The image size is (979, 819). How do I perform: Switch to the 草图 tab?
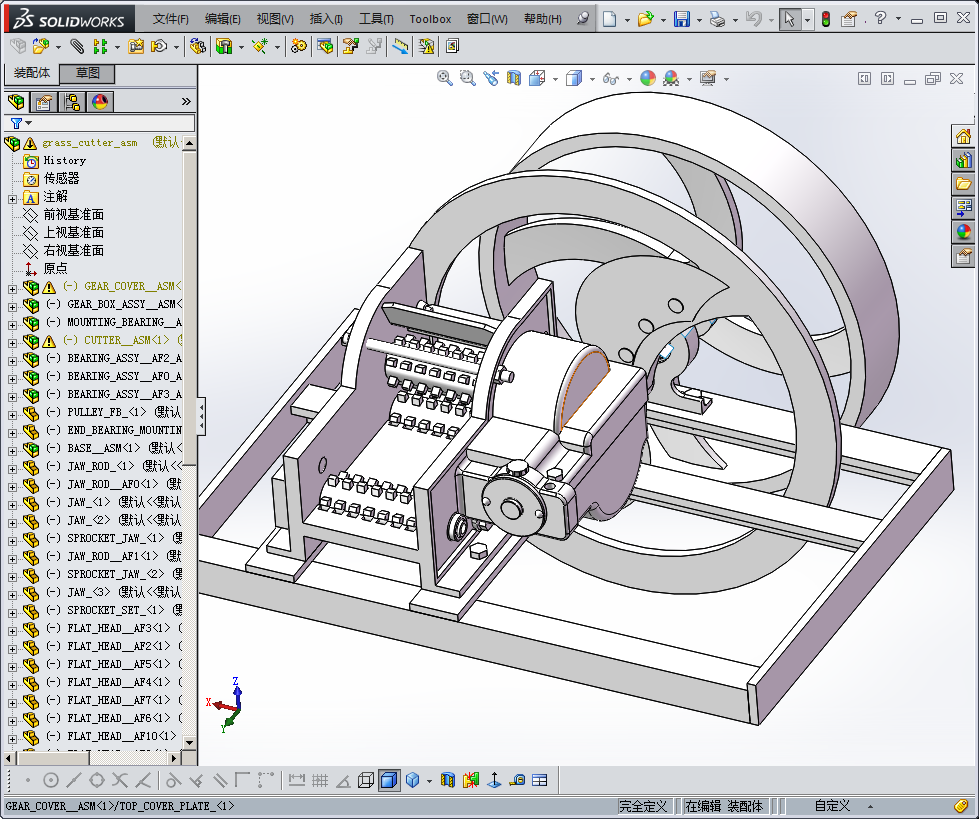pyautogui.click(x=88, y=73)
